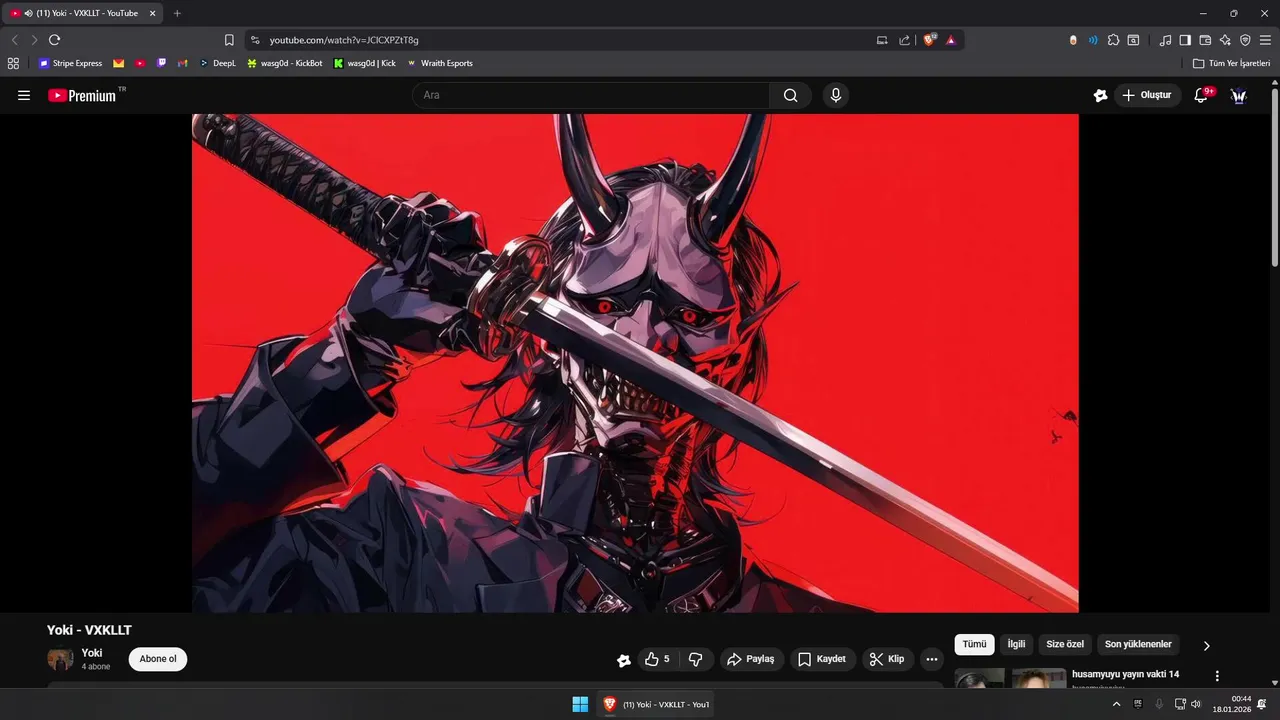This screenshot has height=720, width=1280.
Task: Open the Windows Start menu
Action: click(x=580, y=704)
